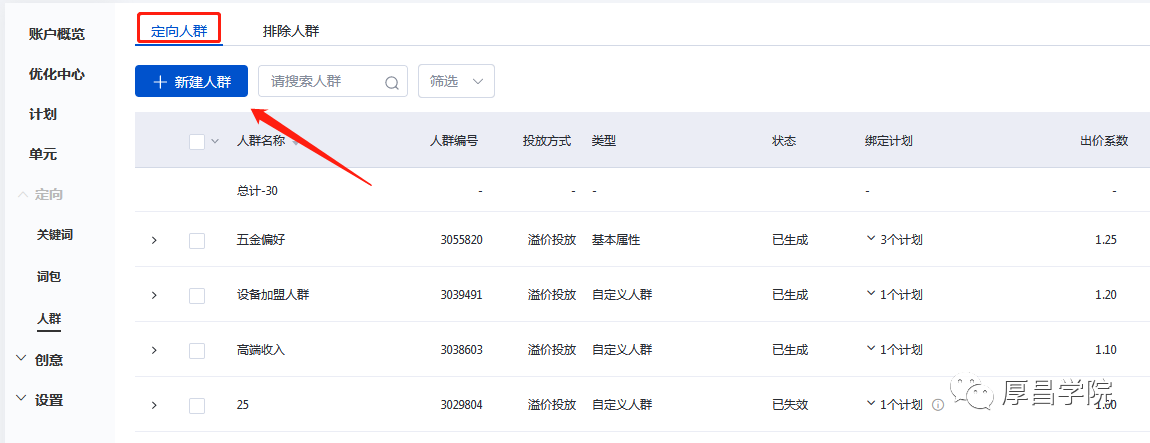Click bid coefficient 1.10
The height and width of the screenshot is (443, 1150).
coord(1106,350)
